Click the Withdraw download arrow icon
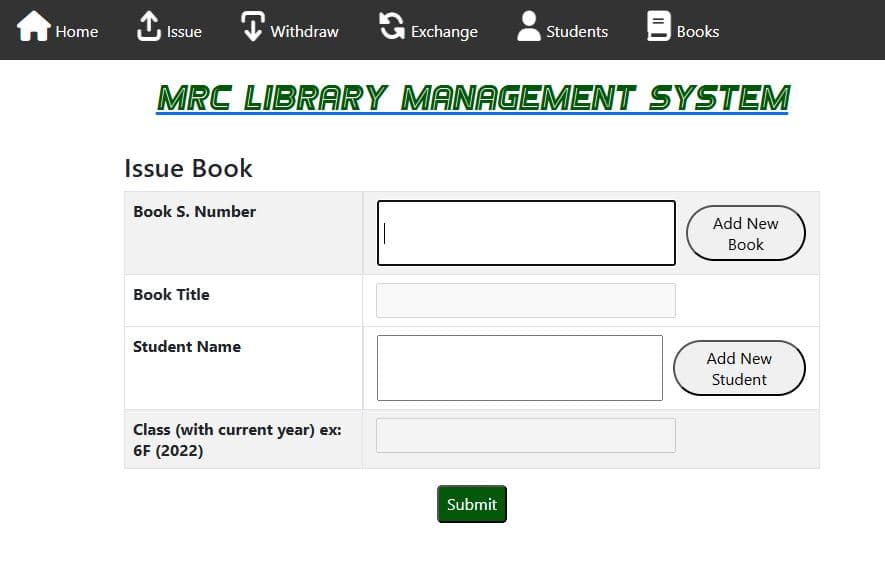The image size is (885, 572). (x=253, y=26)
